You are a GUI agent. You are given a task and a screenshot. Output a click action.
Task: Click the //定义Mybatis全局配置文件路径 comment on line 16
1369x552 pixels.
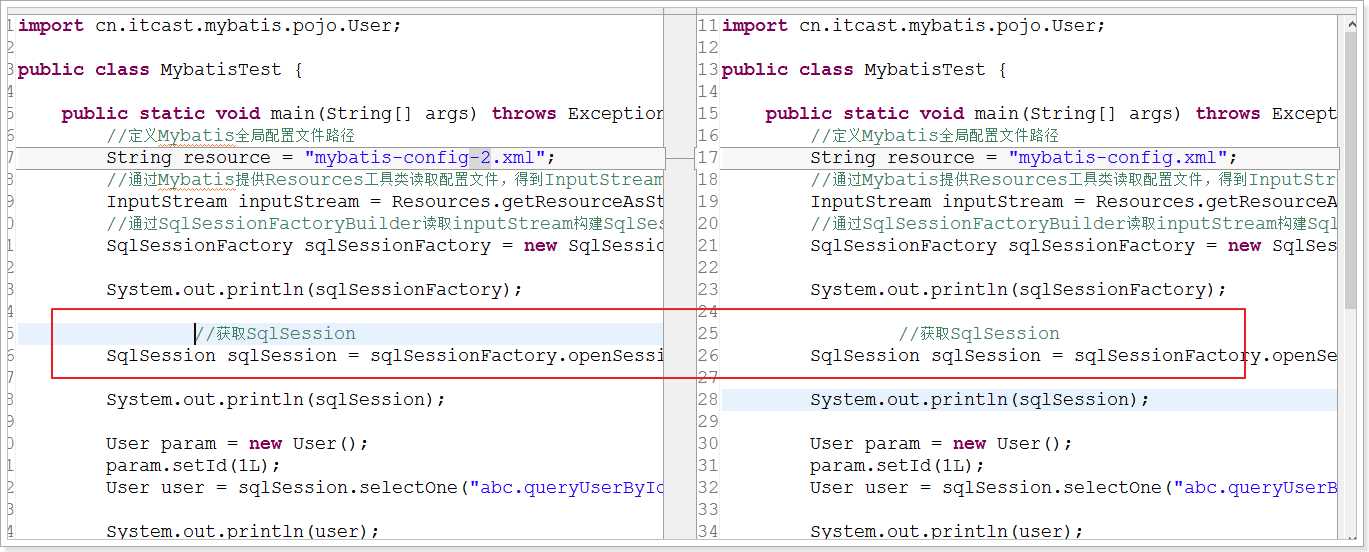pos(934,136)
